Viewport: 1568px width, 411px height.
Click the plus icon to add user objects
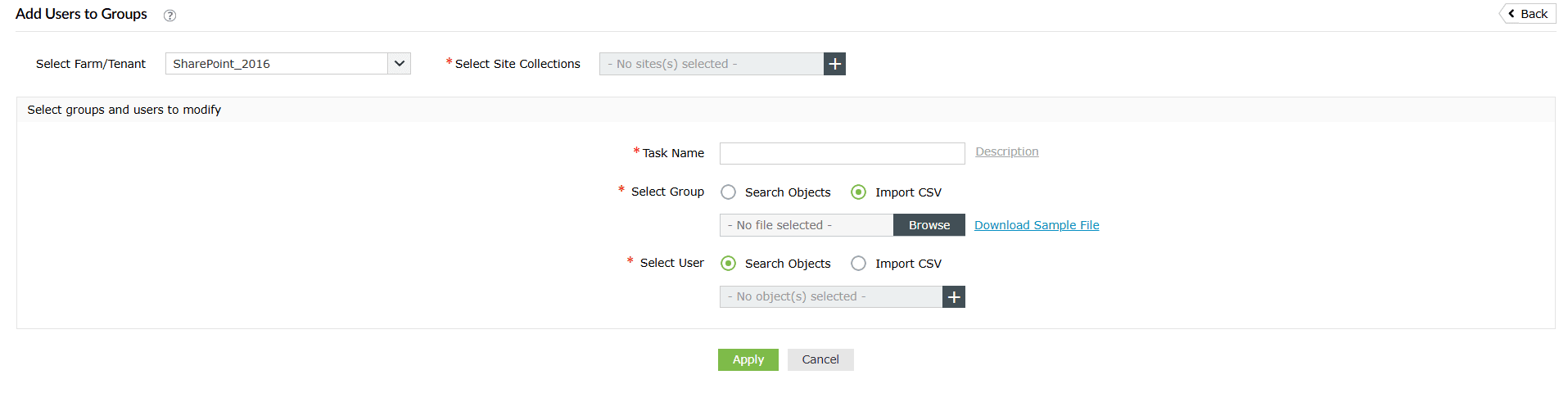[x=954, y=297]
